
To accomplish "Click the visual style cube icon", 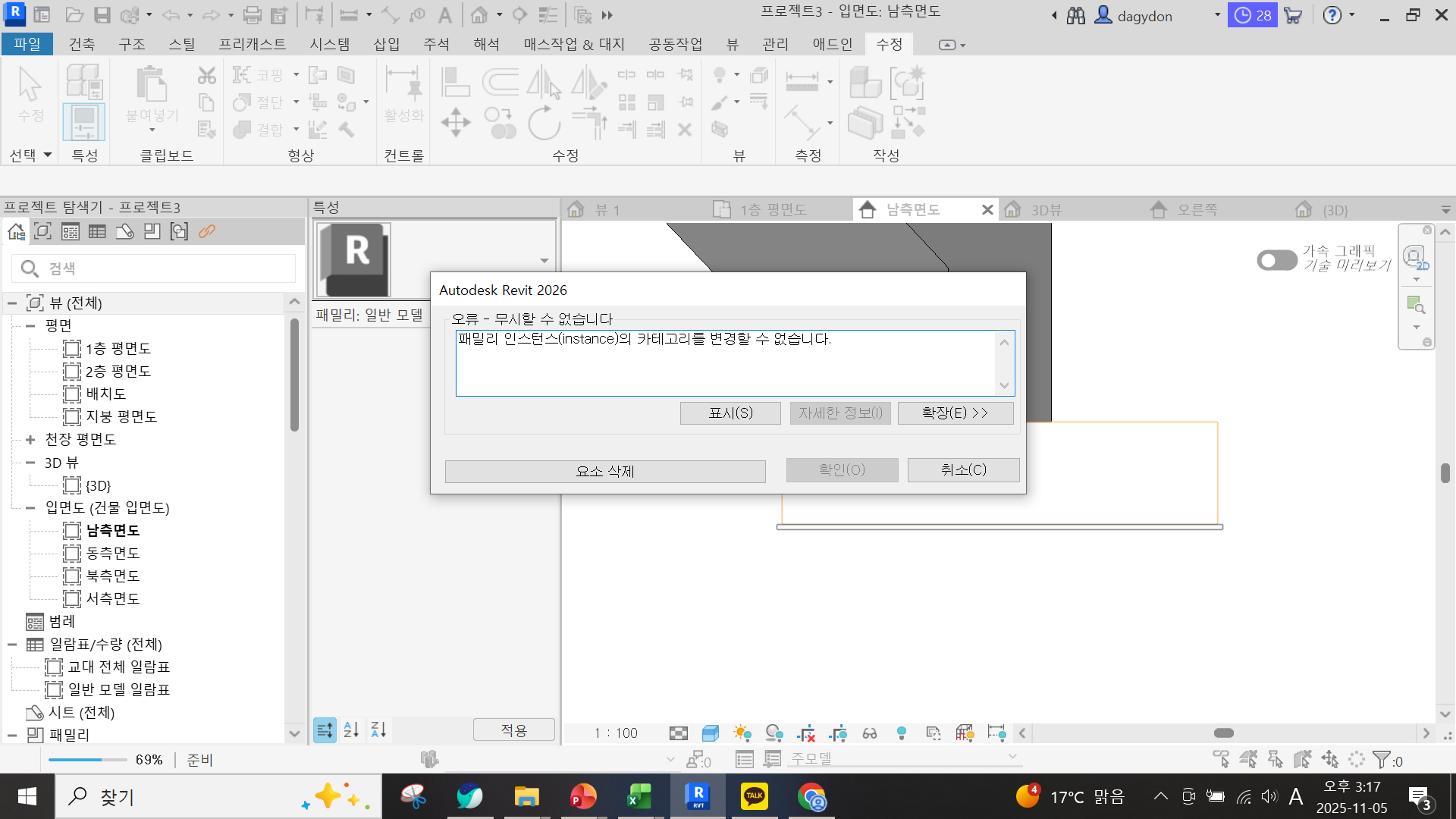I will pyautogui.click(x=711, y=733).
